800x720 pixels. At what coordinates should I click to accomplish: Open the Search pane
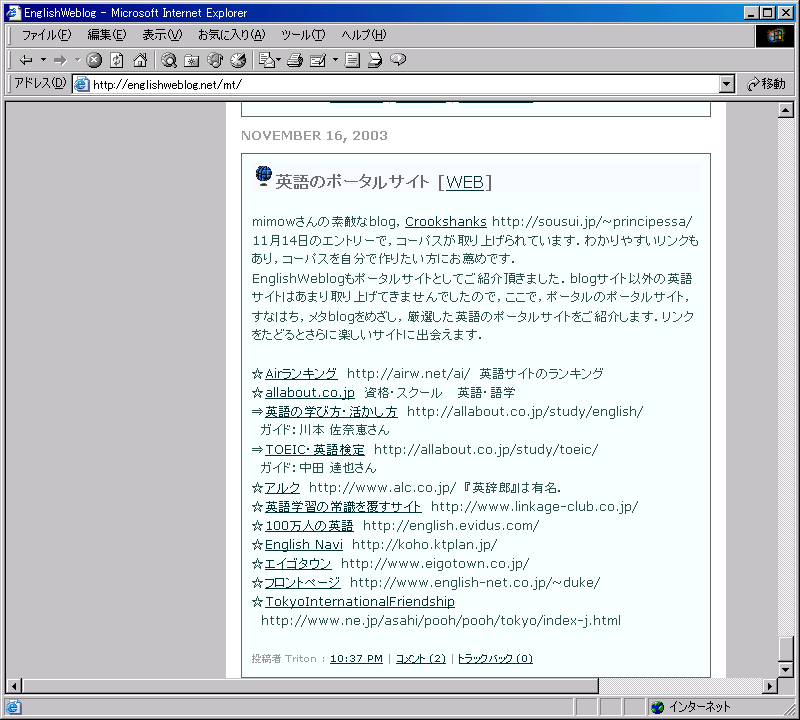169,60
